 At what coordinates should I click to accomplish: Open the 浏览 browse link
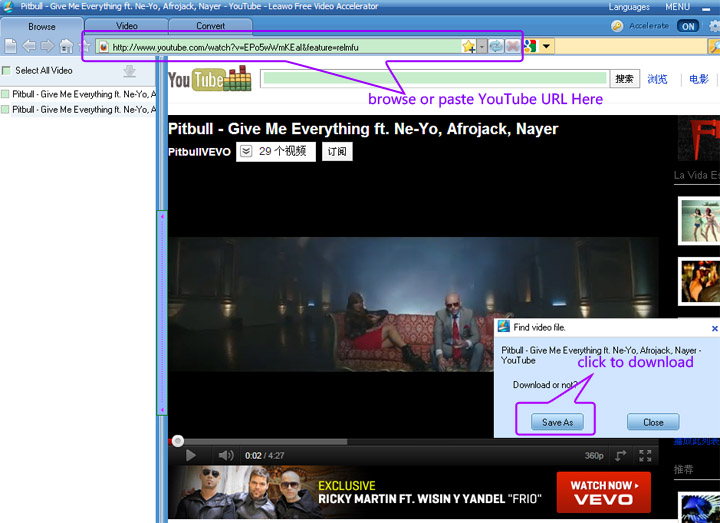(657, 79)
